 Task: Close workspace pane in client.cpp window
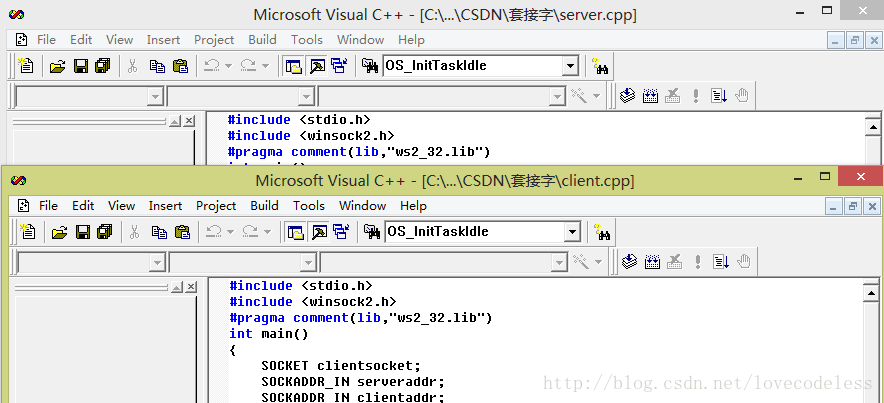point(191,287)
